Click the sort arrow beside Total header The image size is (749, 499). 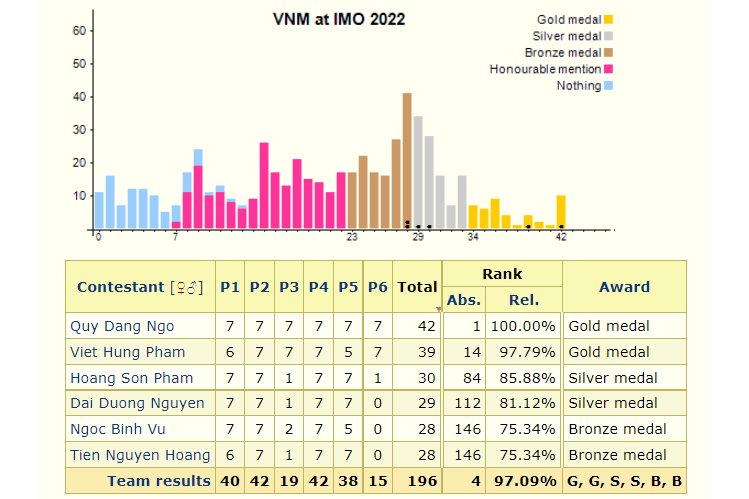438,309
